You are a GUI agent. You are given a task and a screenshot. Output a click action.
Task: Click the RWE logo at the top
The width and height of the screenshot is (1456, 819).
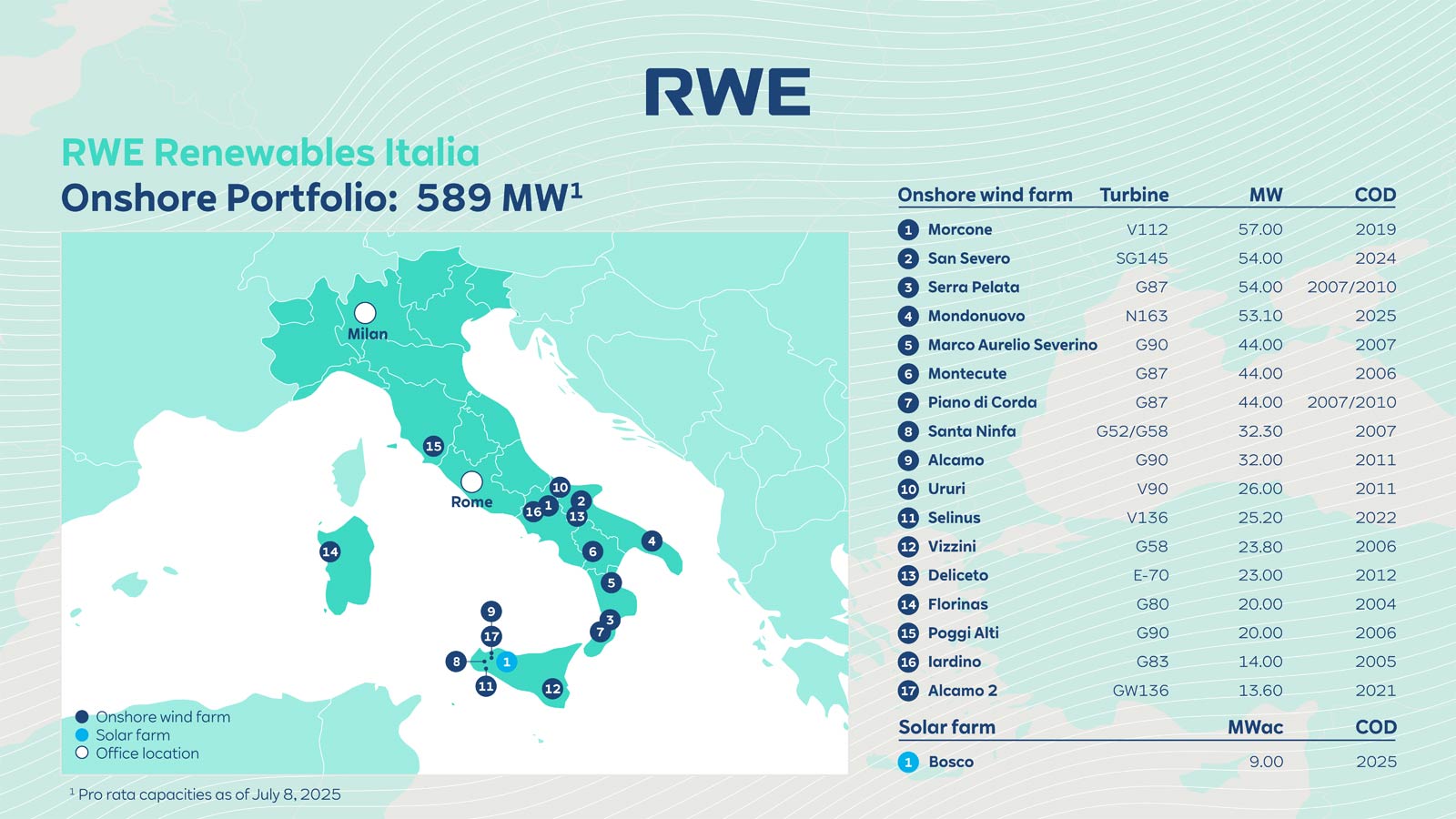coord(726,89)
